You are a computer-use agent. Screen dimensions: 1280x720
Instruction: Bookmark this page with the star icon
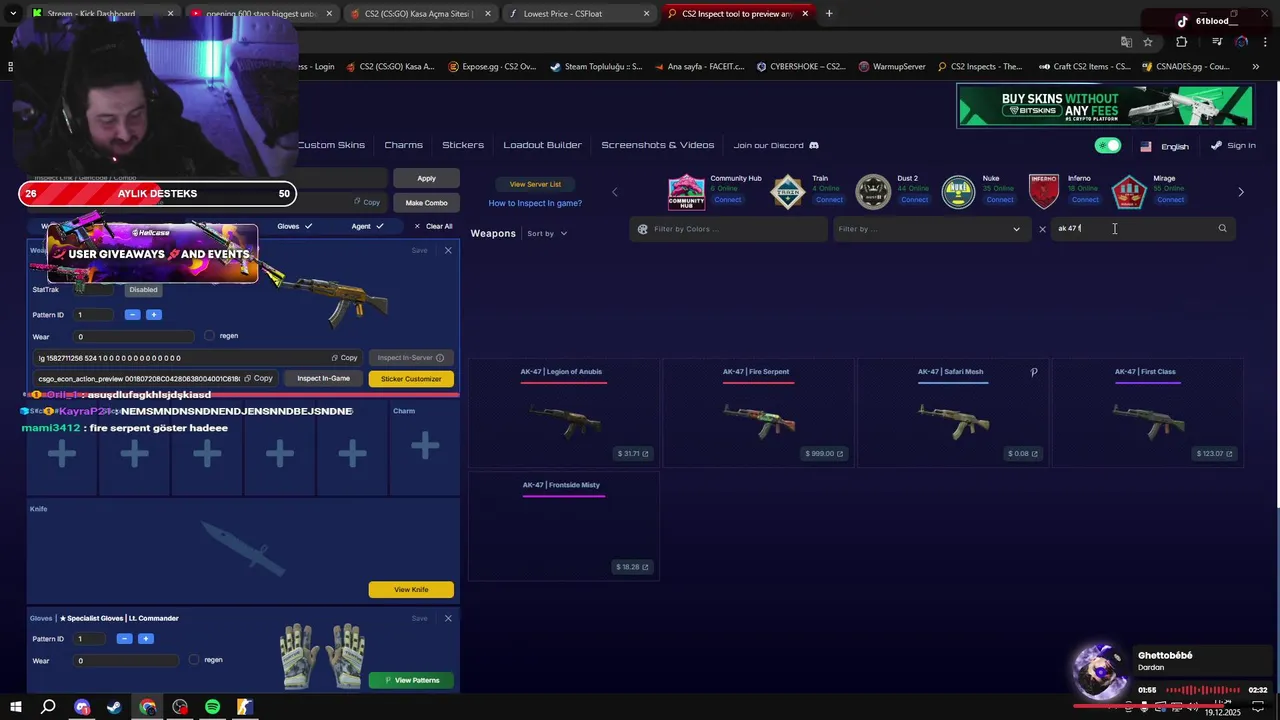1148,42
